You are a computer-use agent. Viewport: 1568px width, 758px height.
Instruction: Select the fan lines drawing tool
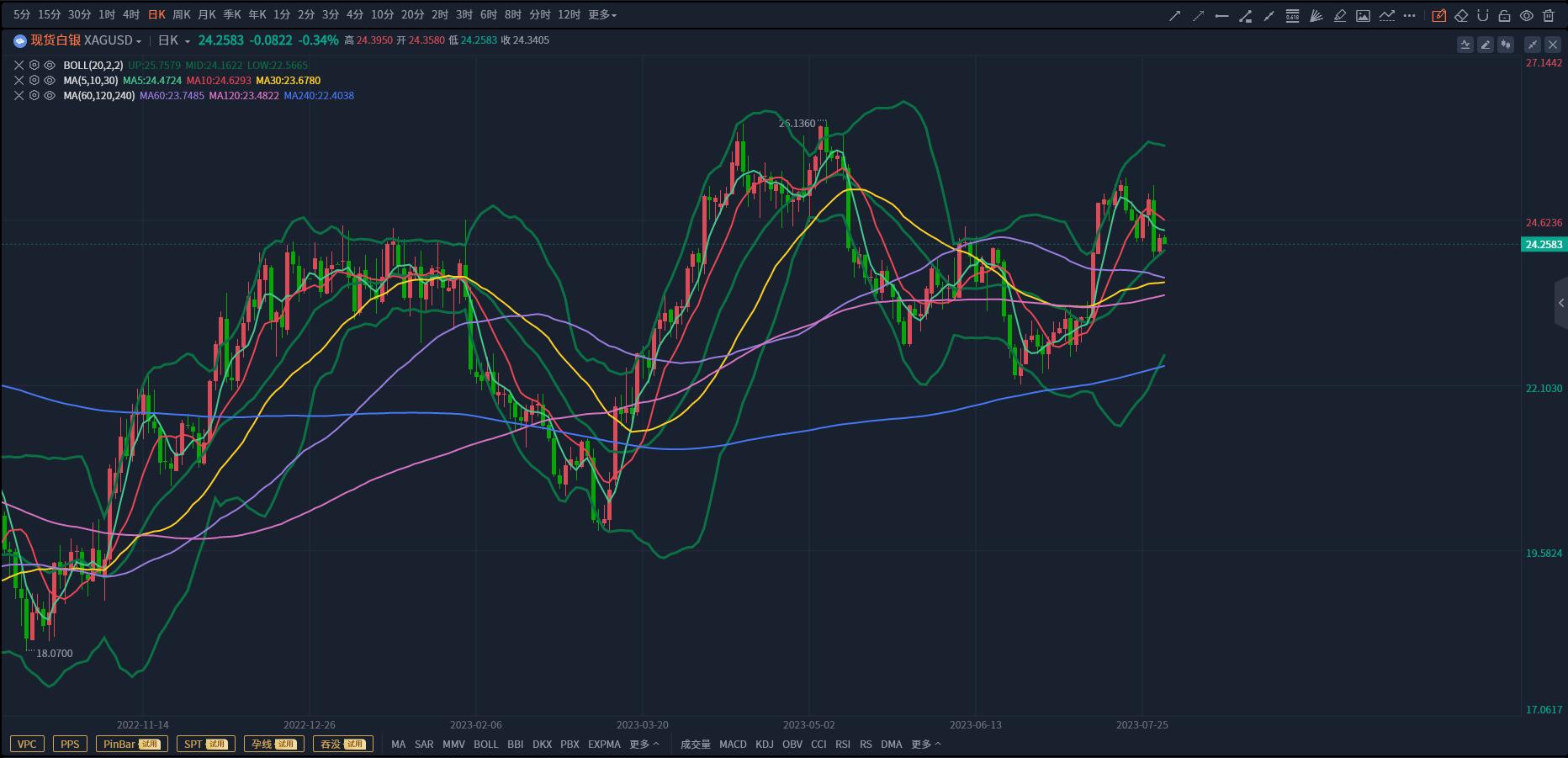point(1316,15)
